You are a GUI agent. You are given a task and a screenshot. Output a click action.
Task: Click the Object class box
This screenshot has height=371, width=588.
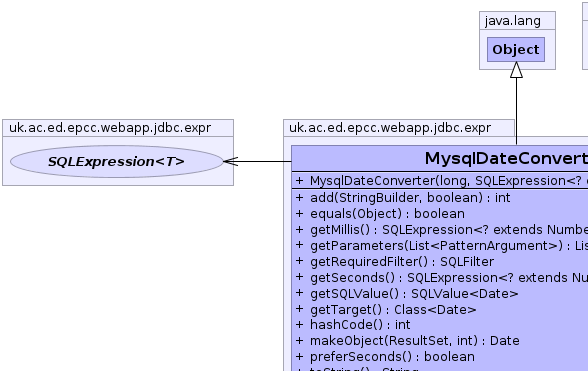click(x=516, y=50)
